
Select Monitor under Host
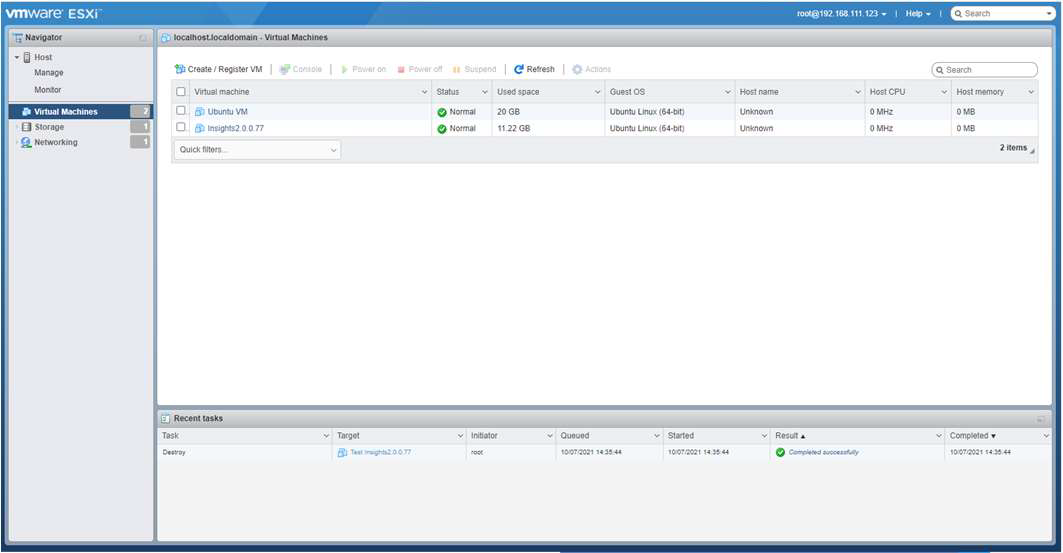click(x=47, y=89)
